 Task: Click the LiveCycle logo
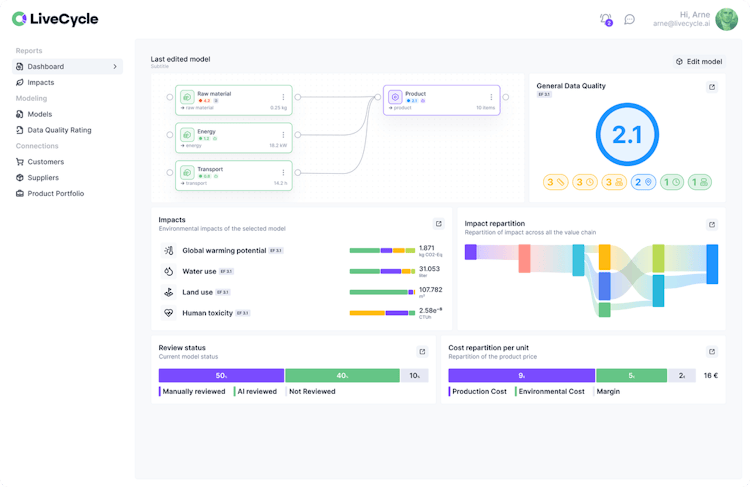tap(55, 19)
